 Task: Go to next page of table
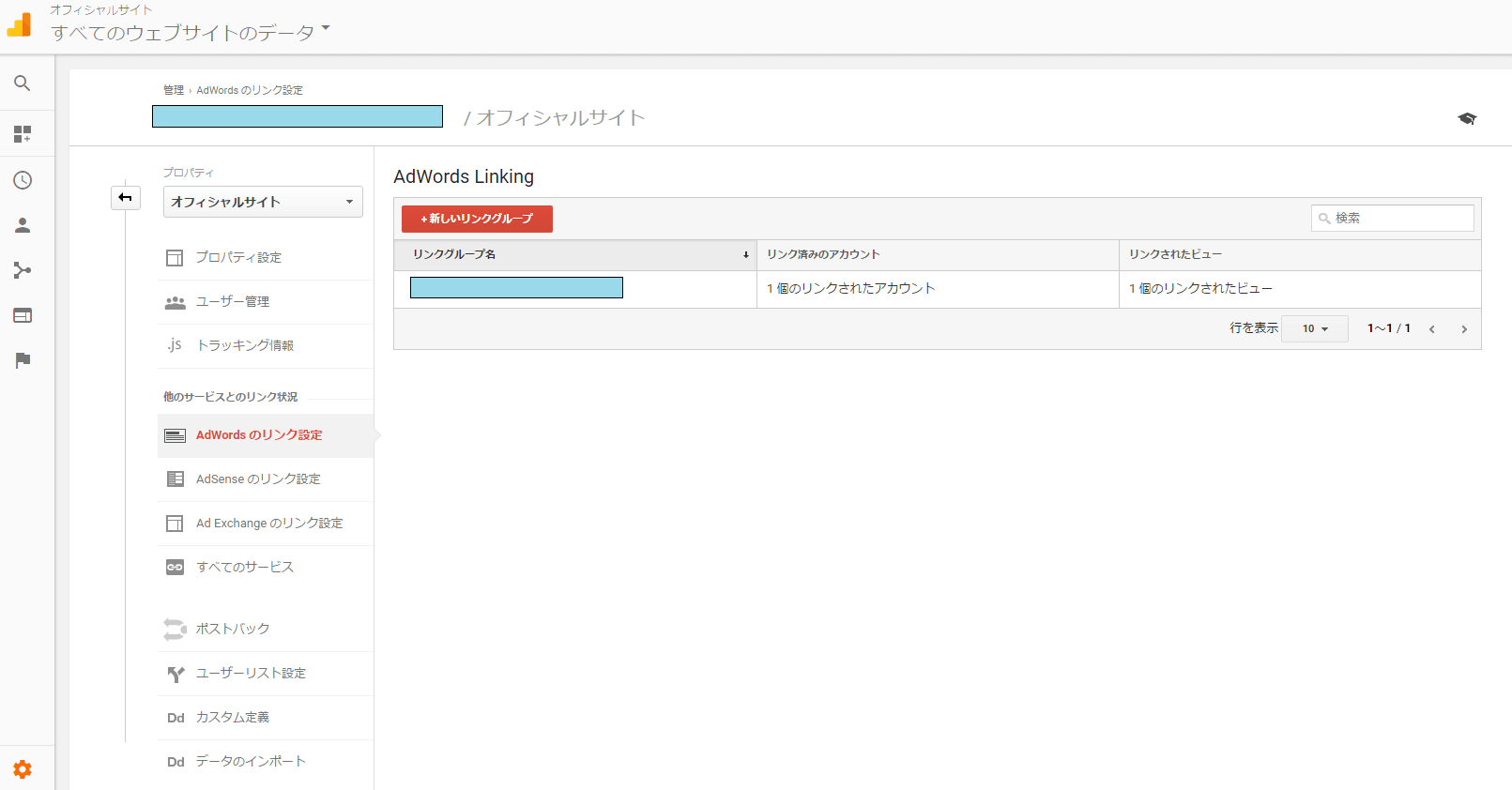1464,329
